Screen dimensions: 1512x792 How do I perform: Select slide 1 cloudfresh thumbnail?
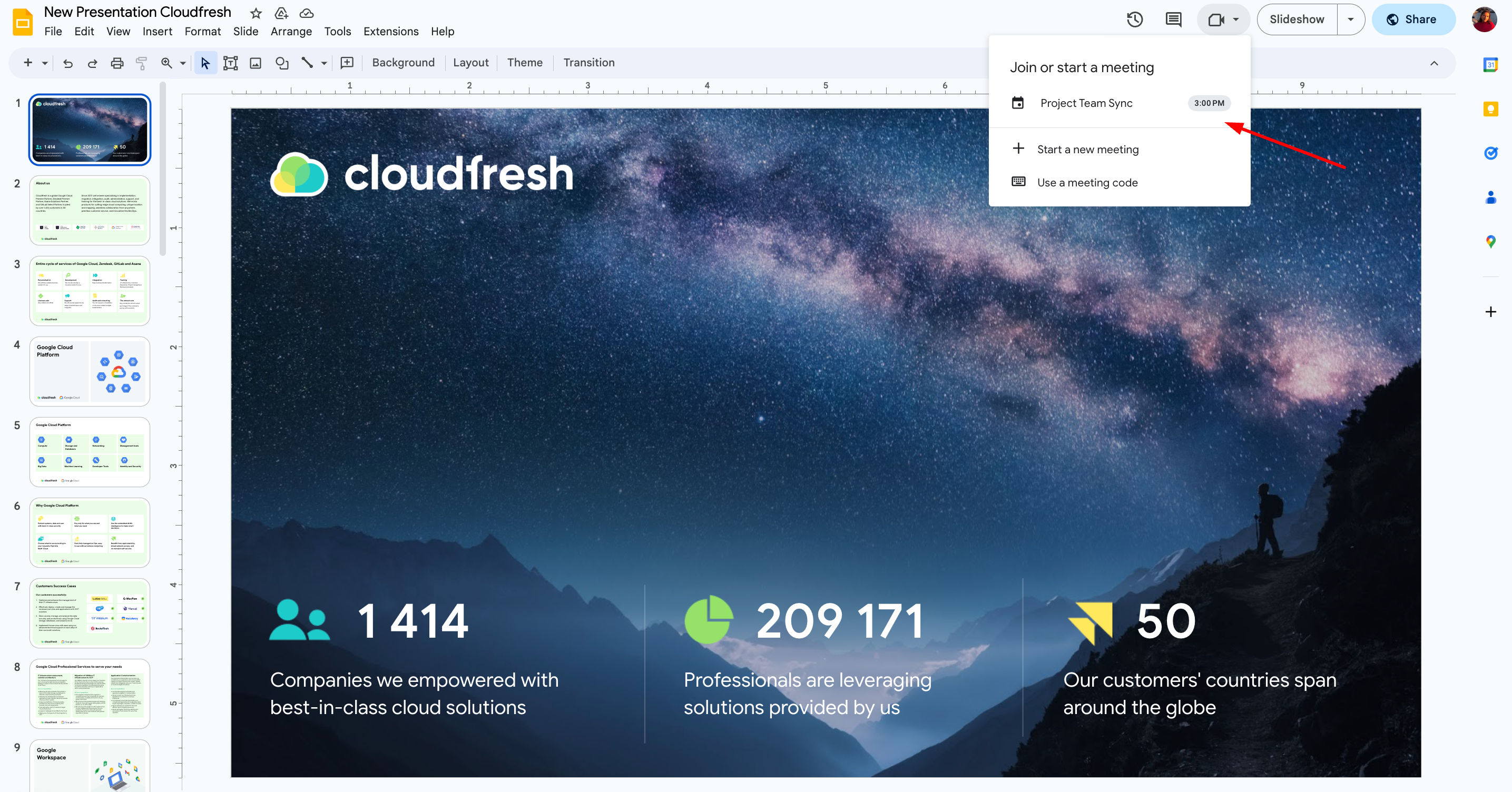point(90,130)
